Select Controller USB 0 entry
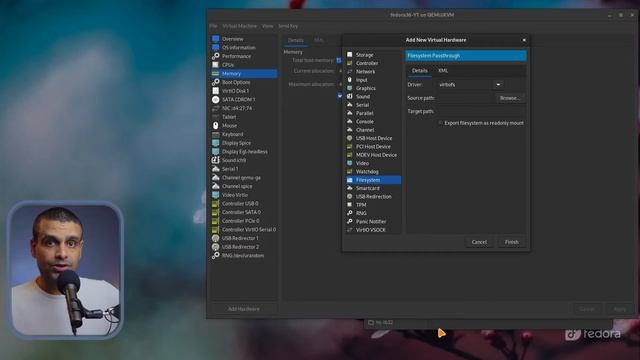 (244, 203)
